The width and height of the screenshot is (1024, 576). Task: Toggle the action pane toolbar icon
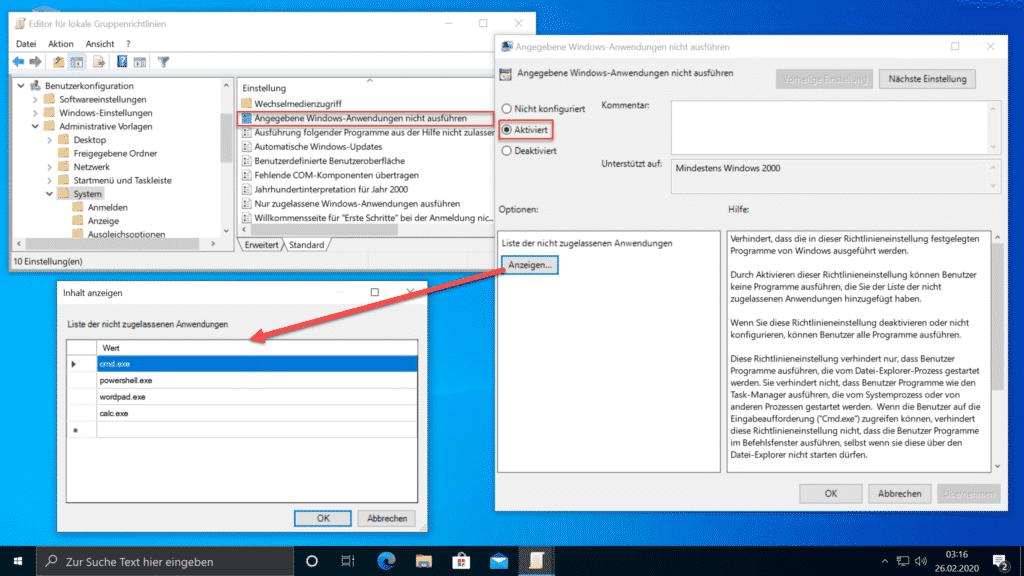point(140,62)
